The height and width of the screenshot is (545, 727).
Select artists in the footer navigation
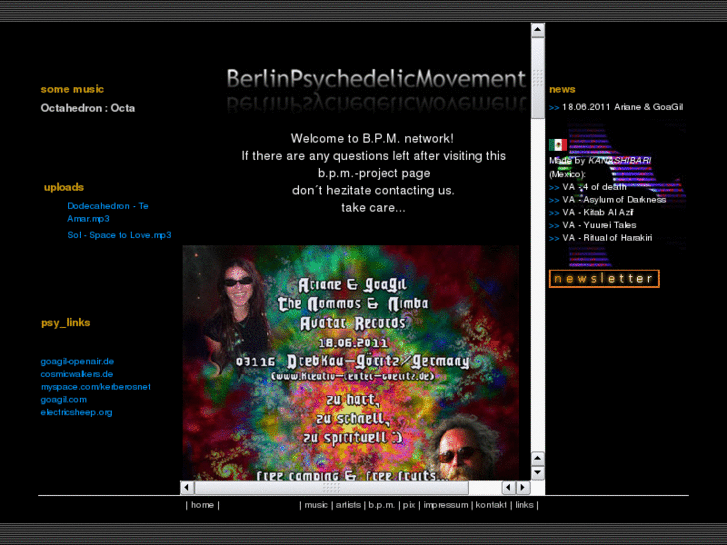(x=348, y=505)
